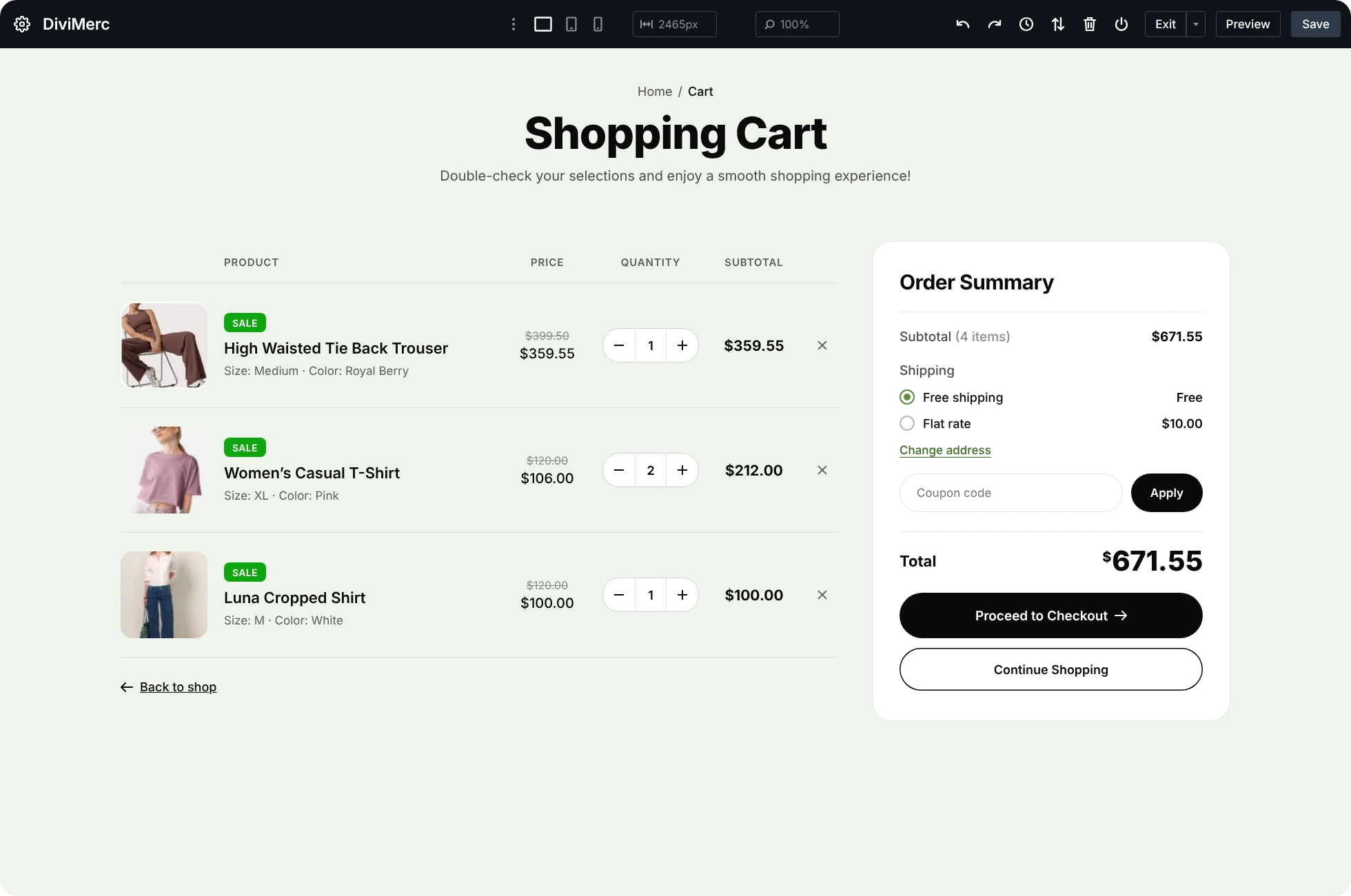
Task: Go to Home breadcrumb
Action: point(655,92)
